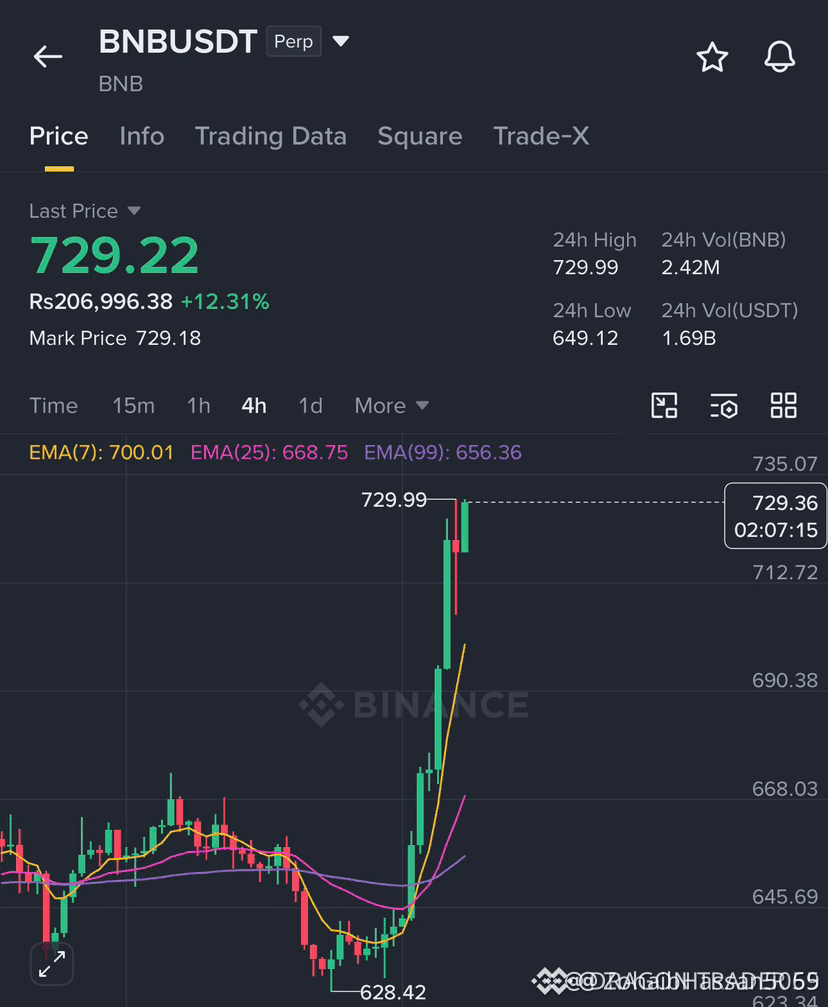The image size is (828, 1007).
Task: Tap the Rs206,996.38 converted price
Action: 101,302
